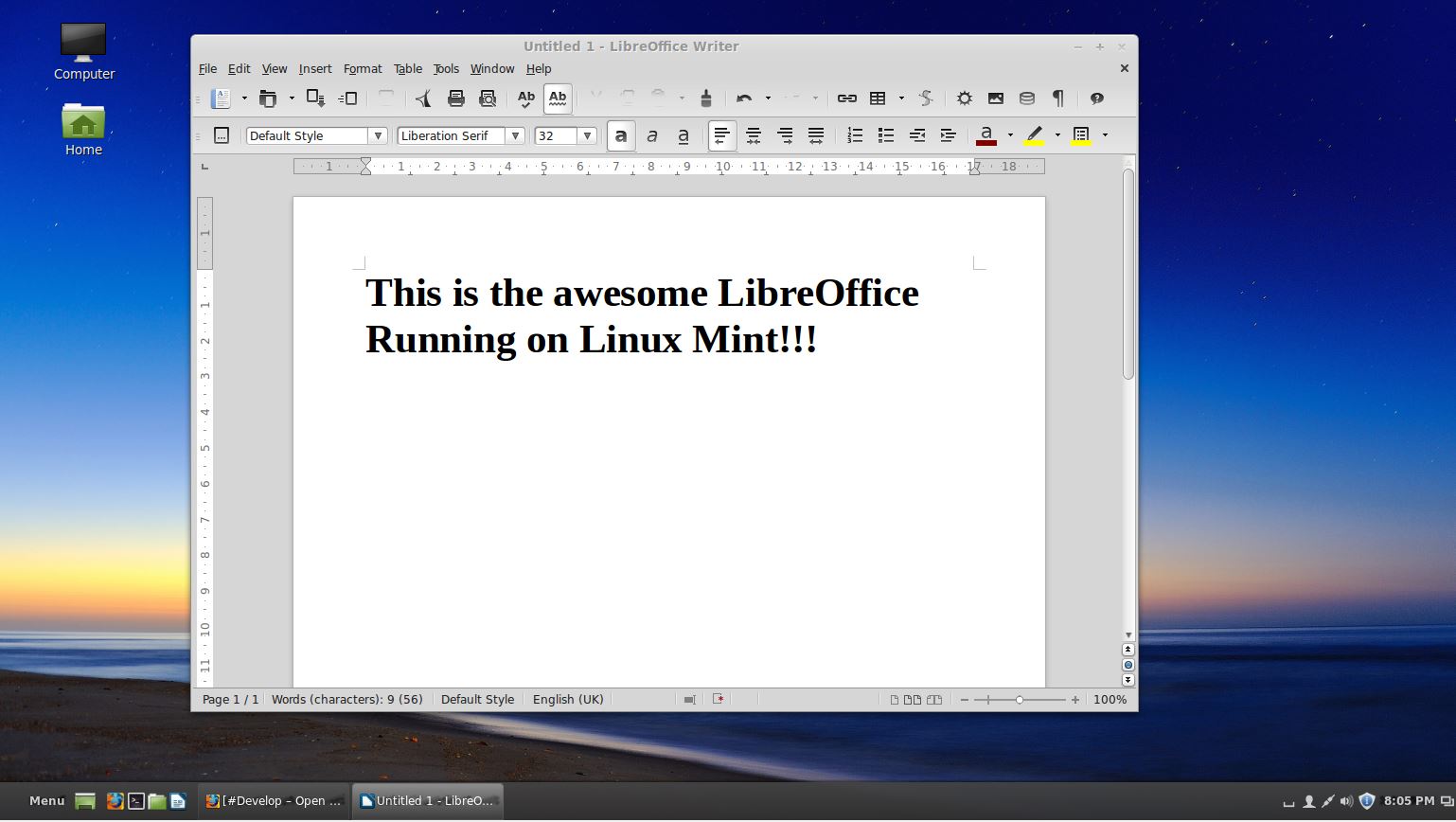Show formatting marks with the pilcrow icon
The width and height of the screenshot is (1456, 822).
point(1057,98)
